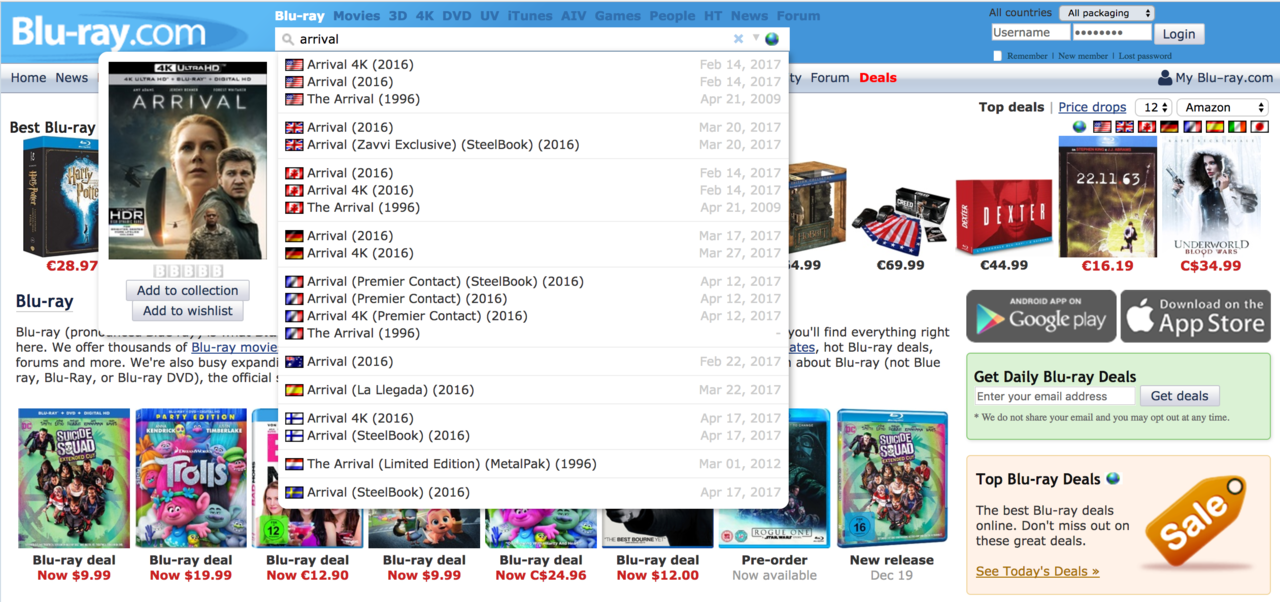Choose the United Kingdom flag in top deals
This screenshot has height=602, width=1280.
click(1125, 127)
